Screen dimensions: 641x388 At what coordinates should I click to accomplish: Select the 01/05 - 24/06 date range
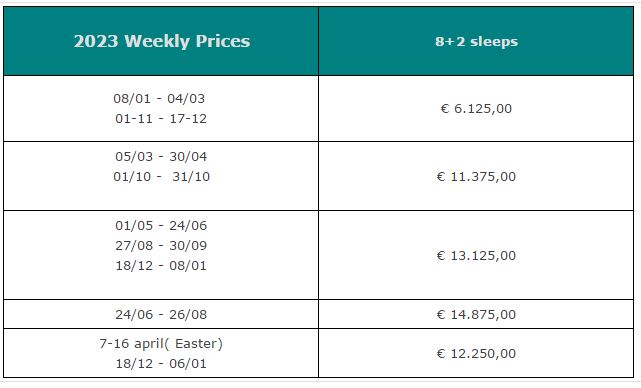(x=161, y=226)
